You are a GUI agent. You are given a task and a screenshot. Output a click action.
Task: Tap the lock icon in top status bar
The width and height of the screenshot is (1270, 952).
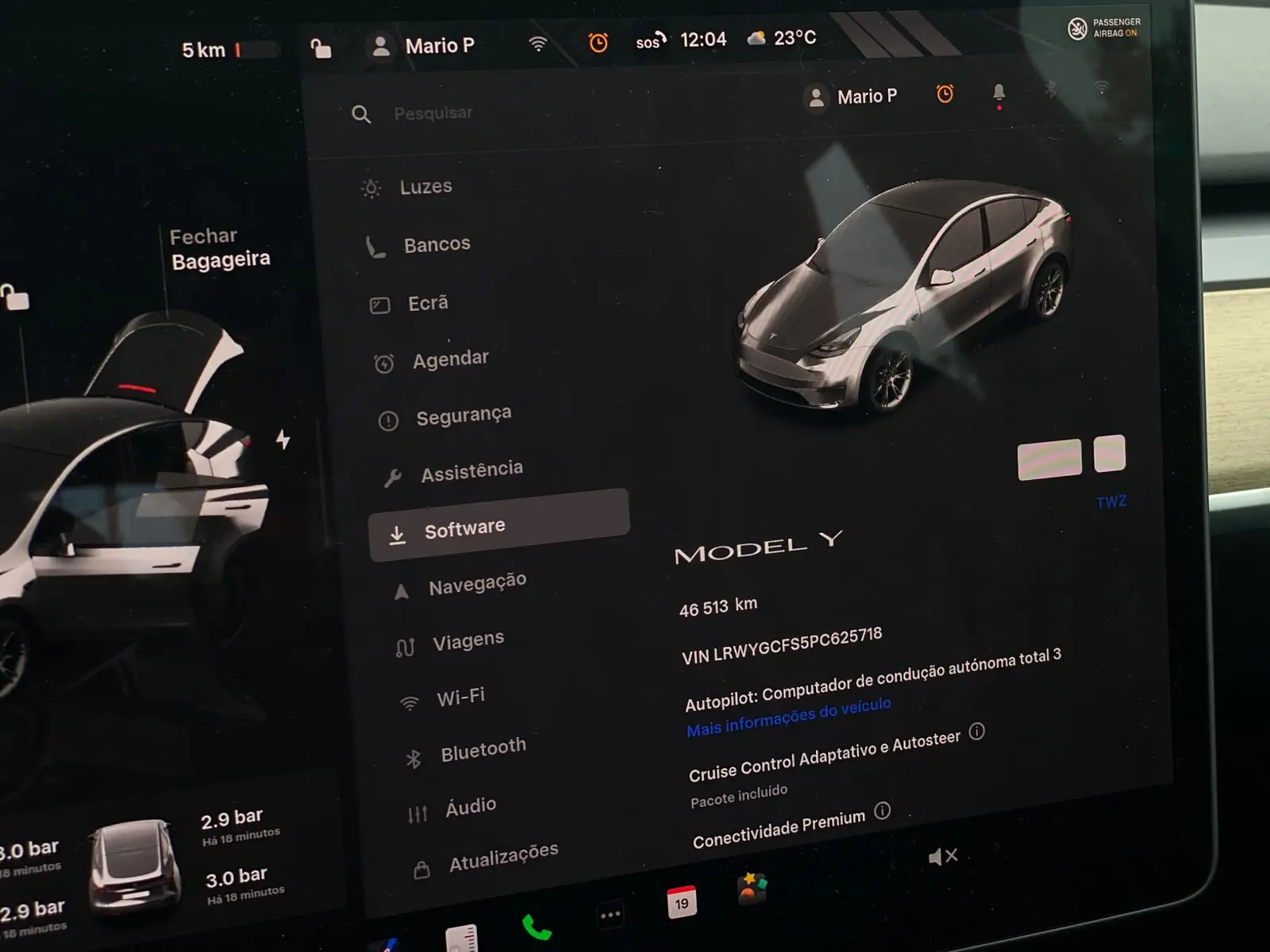pyautogui.click(x=321, y=48)
